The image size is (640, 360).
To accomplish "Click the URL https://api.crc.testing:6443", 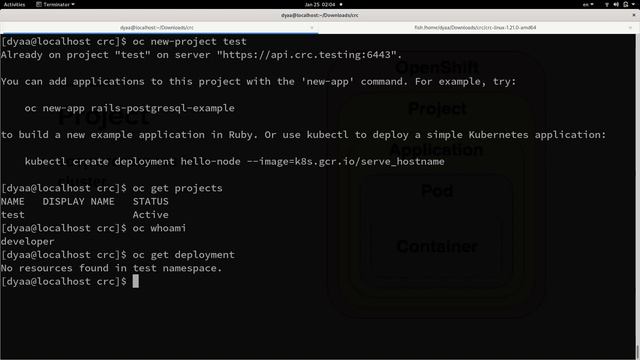I will point(308,55).
